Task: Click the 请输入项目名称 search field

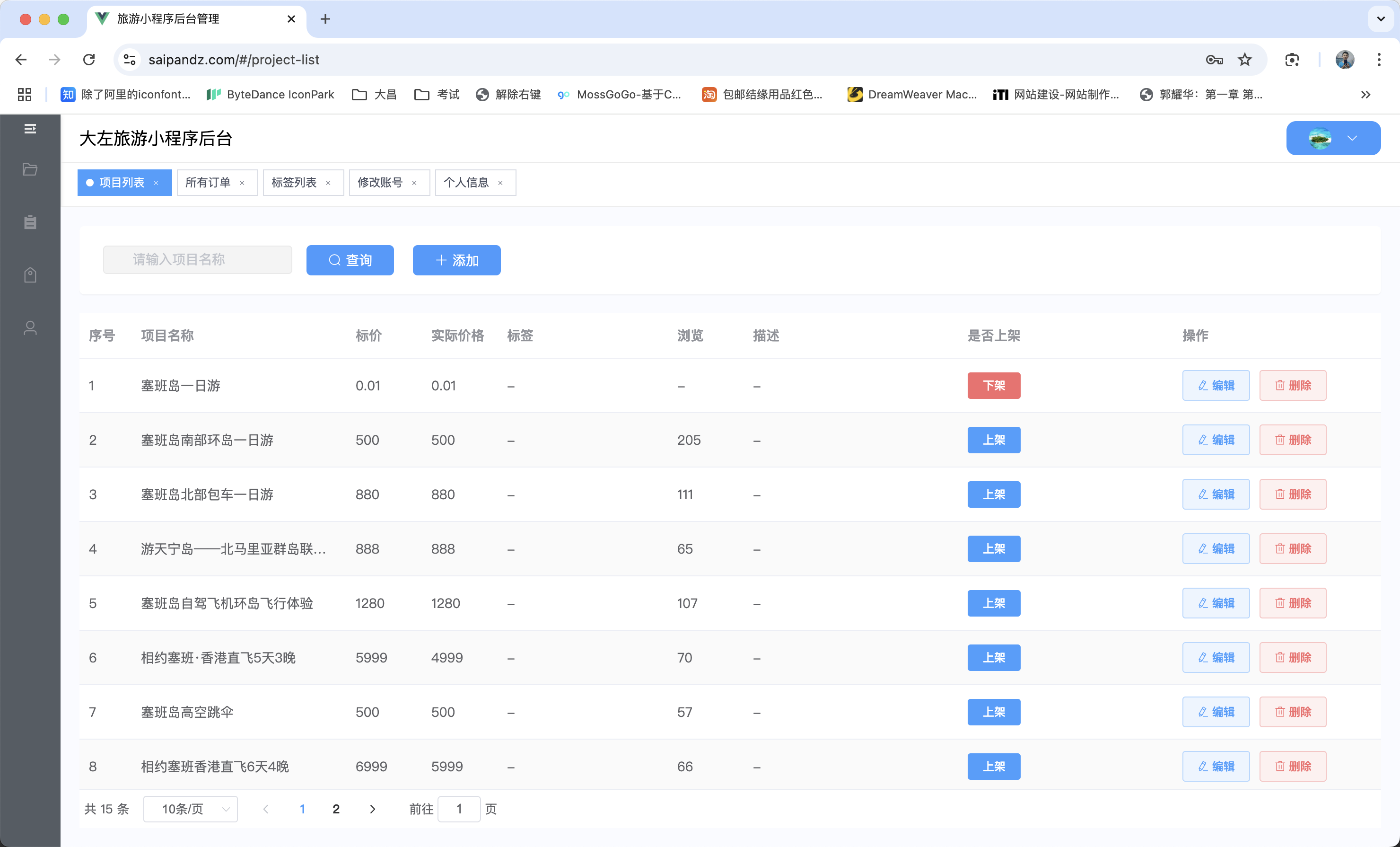Action: coord(197,260)
